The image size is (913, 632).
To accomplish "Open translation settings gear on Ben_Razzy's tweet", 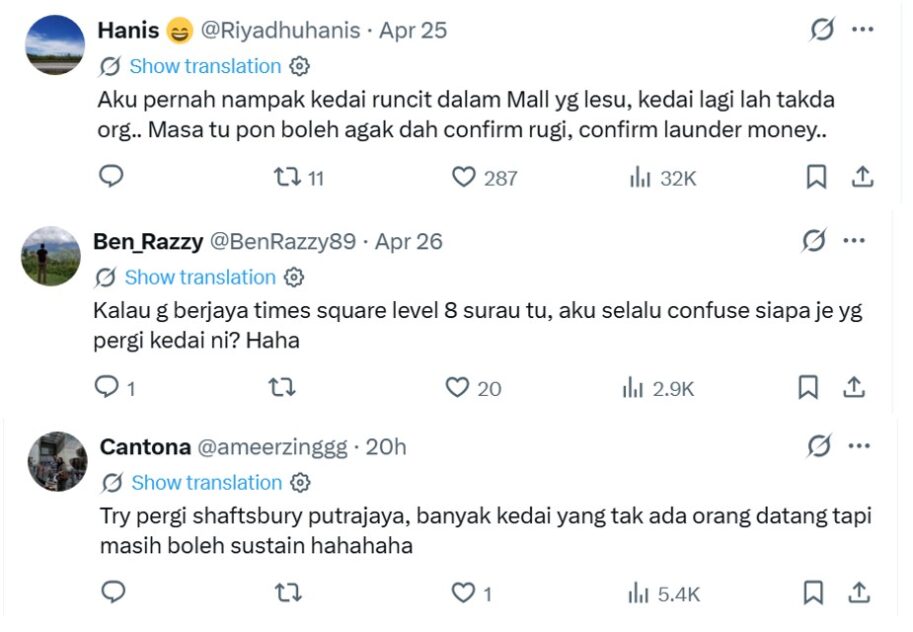I will pos(294,277).
